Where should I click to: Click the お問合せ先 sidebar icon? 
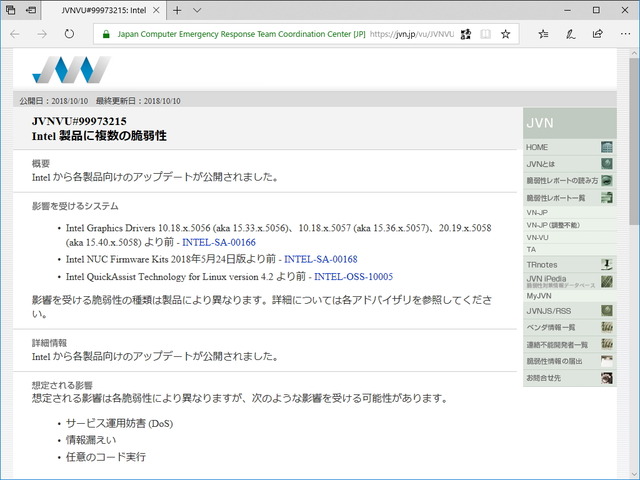[x=607, y=378]
